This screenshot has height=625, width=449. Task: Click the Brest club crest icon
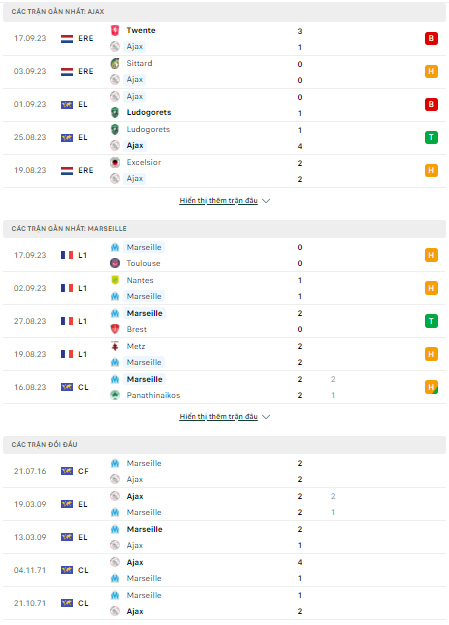115,329
